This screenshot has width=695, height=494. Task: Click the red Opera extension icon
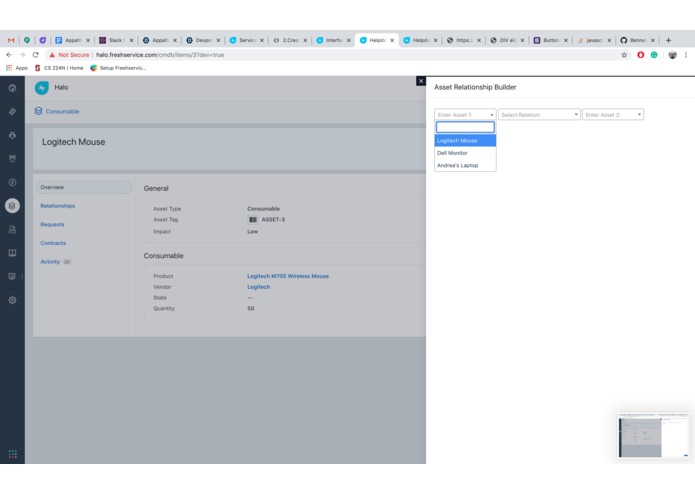coord(640,55)
